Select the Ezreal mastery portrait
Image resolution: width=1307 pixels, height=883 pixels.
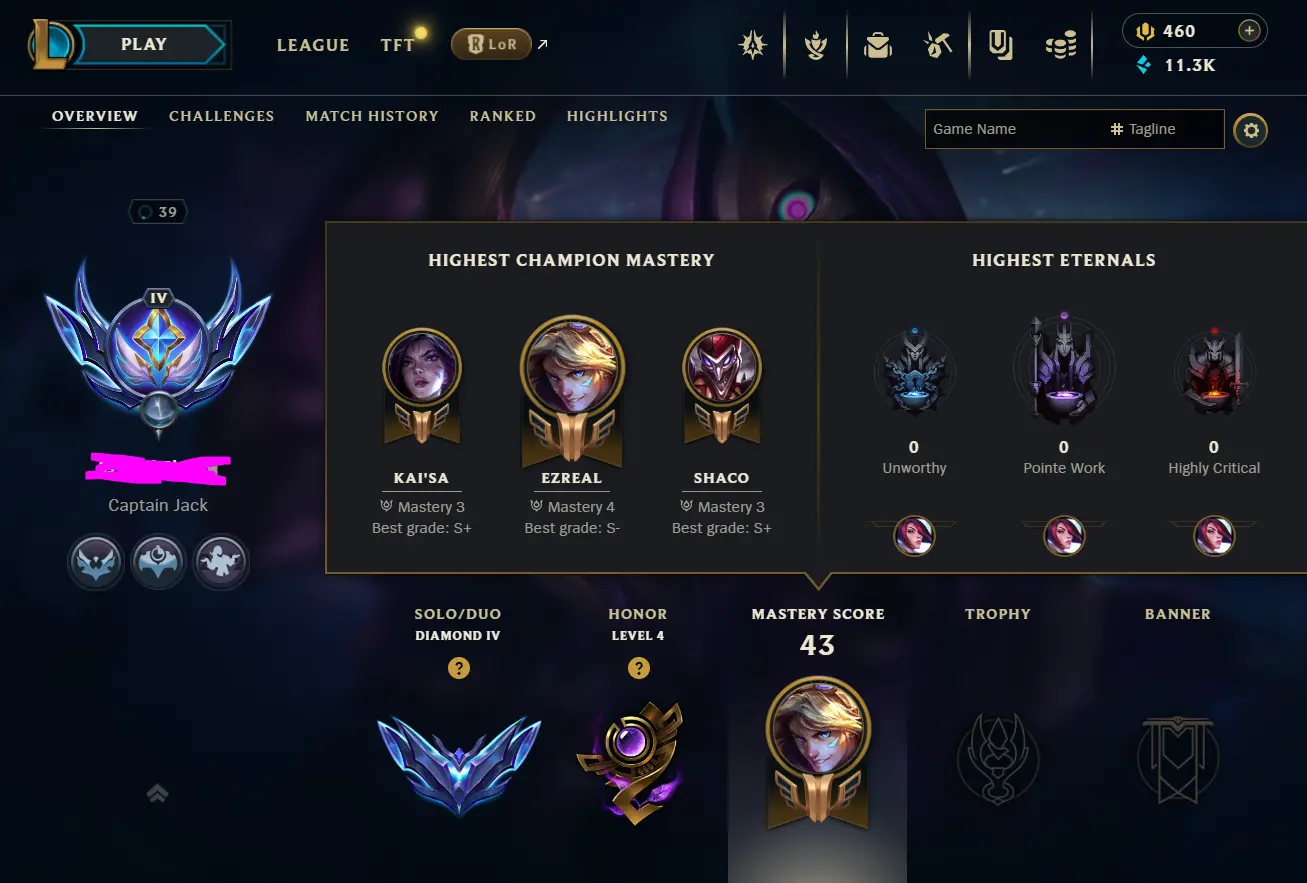572,368
